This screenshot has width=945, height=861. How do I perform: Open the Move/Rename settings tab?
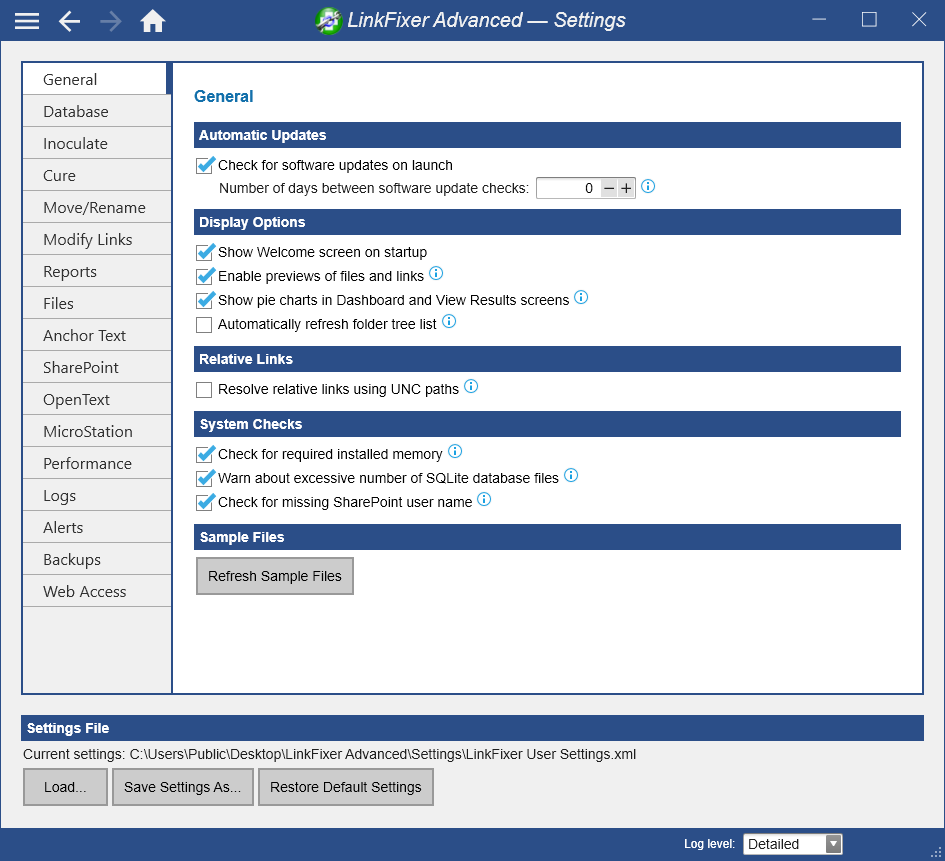pos(97,207)
